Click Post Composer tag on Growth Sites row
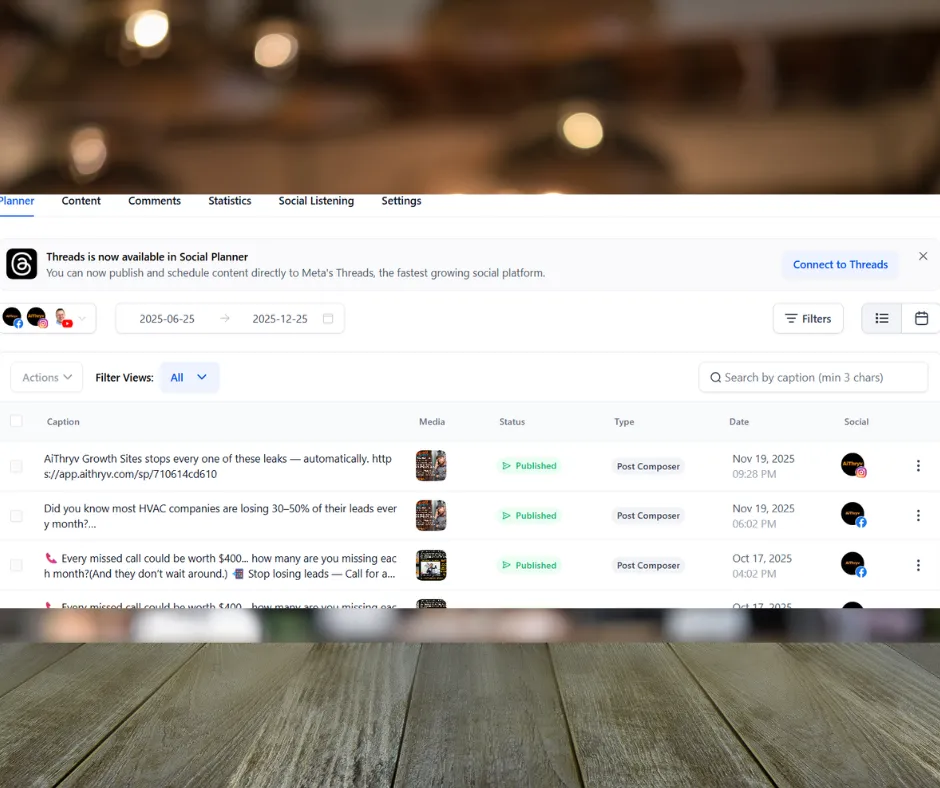 click(x=648, y=466)
